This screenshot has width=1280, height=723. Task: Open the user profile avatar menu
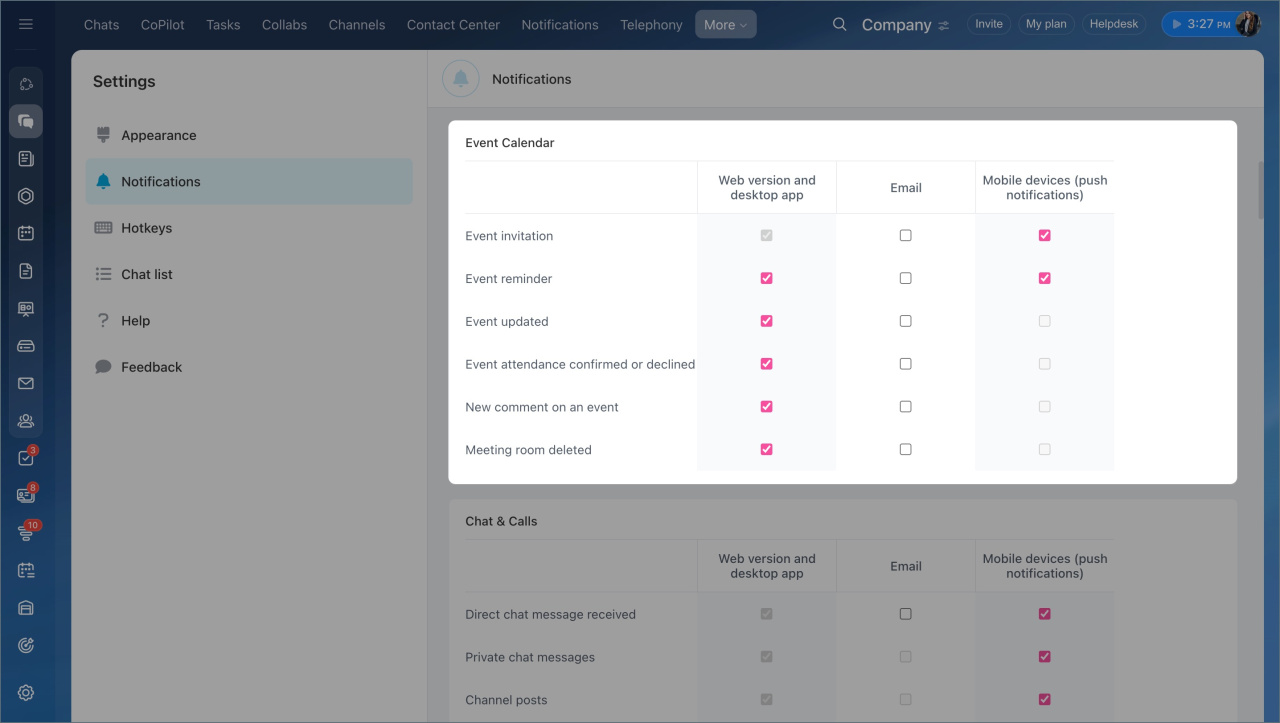[x=1247, y=24]
